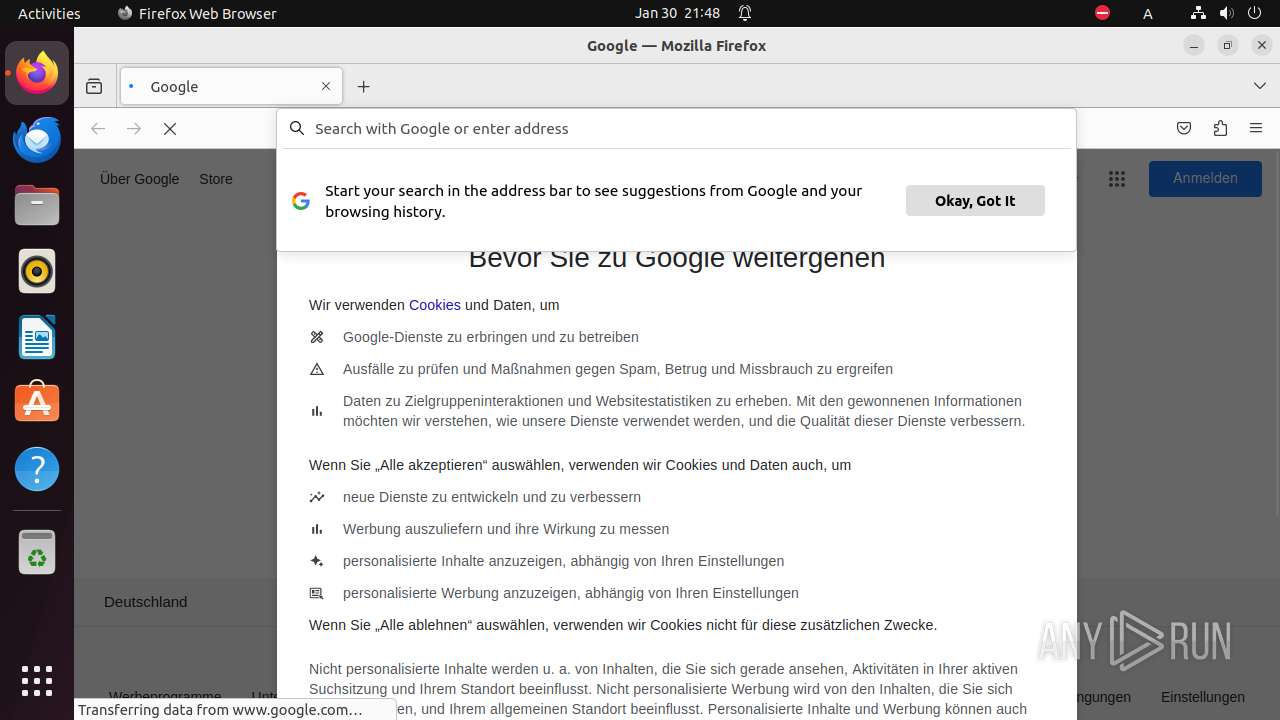Open Rhythmbox music player in dock

click(x=37, y=271)
